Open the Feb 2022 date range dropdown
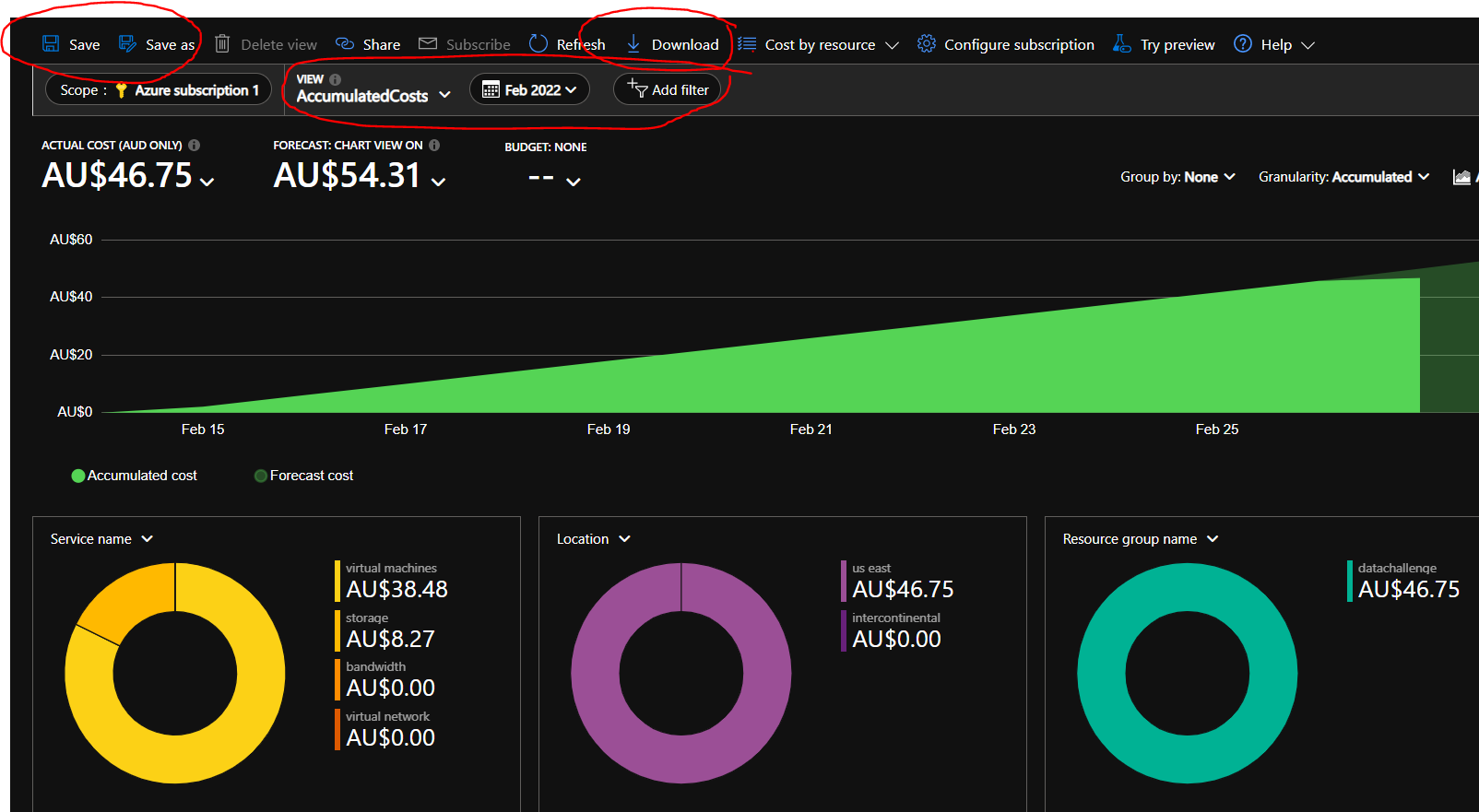This screenshot has width=1479, height=812. tap(529, 89)
